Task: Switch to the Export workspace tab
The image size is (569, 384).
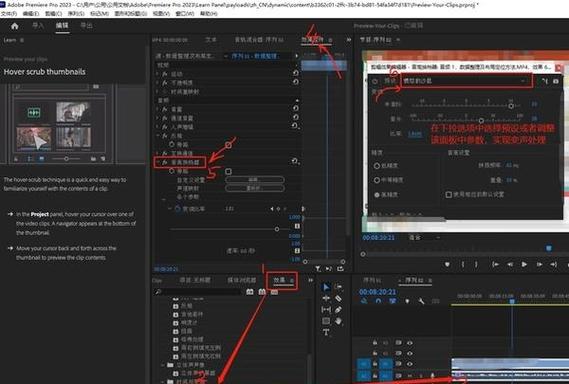Action: [86, 26]
